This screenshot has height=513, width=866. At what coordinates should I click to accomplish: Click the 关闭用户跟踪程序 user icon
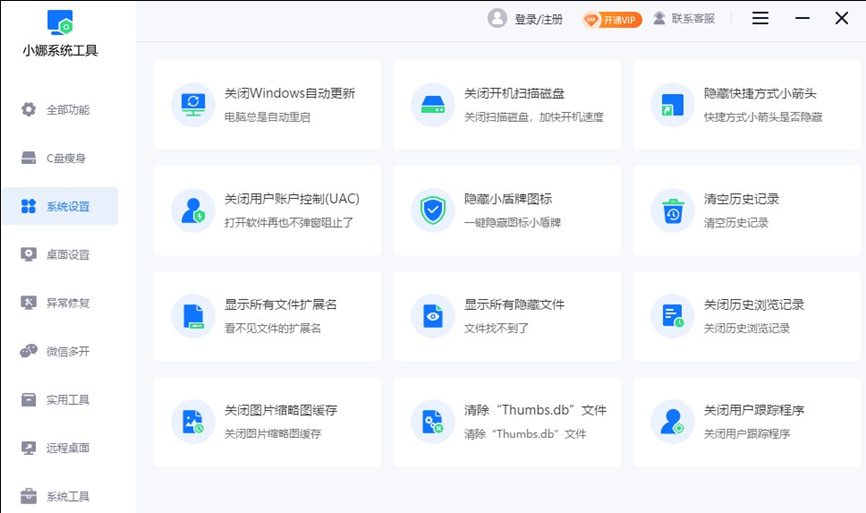(x=673, y=421)
